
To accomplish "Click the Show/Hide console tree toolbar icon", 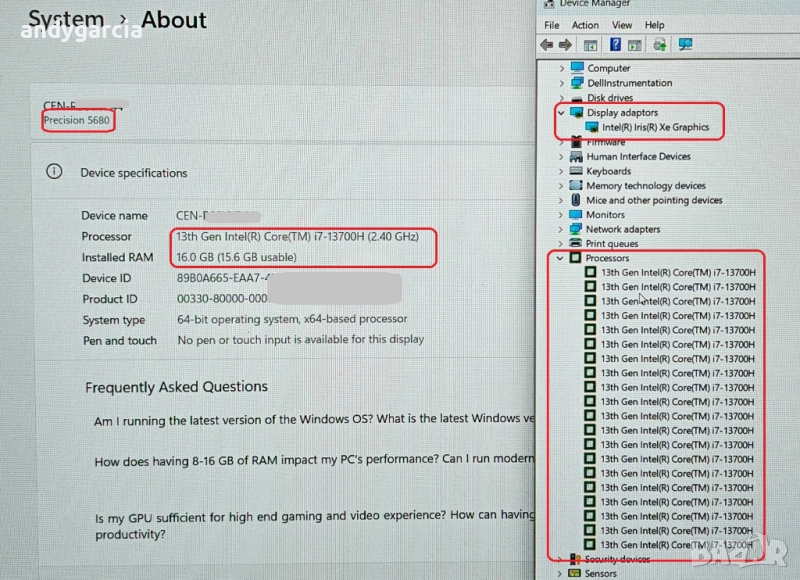I will coord(591,45).
